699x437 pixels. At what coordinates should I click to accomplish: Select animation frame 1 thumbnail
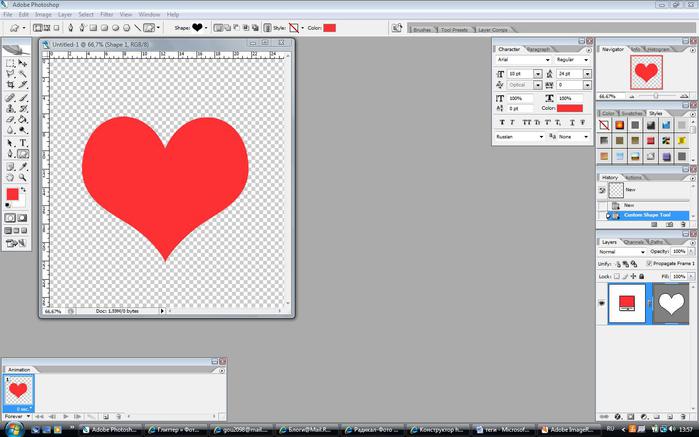coord(18,391)
